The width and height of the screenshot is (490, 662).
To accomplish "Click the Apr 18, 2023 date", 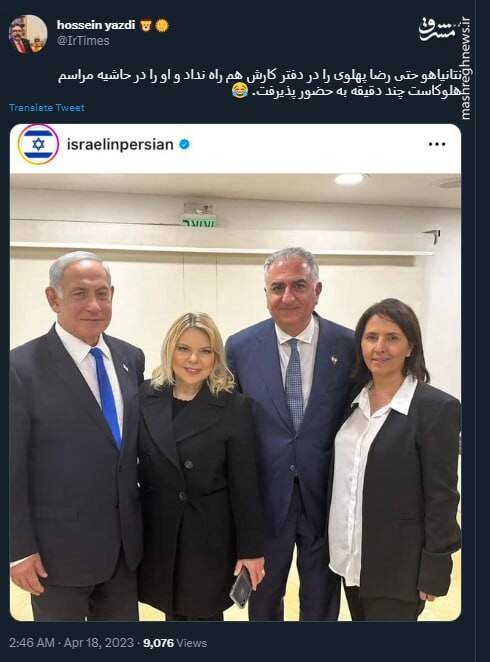I will (x=99, y=643).
